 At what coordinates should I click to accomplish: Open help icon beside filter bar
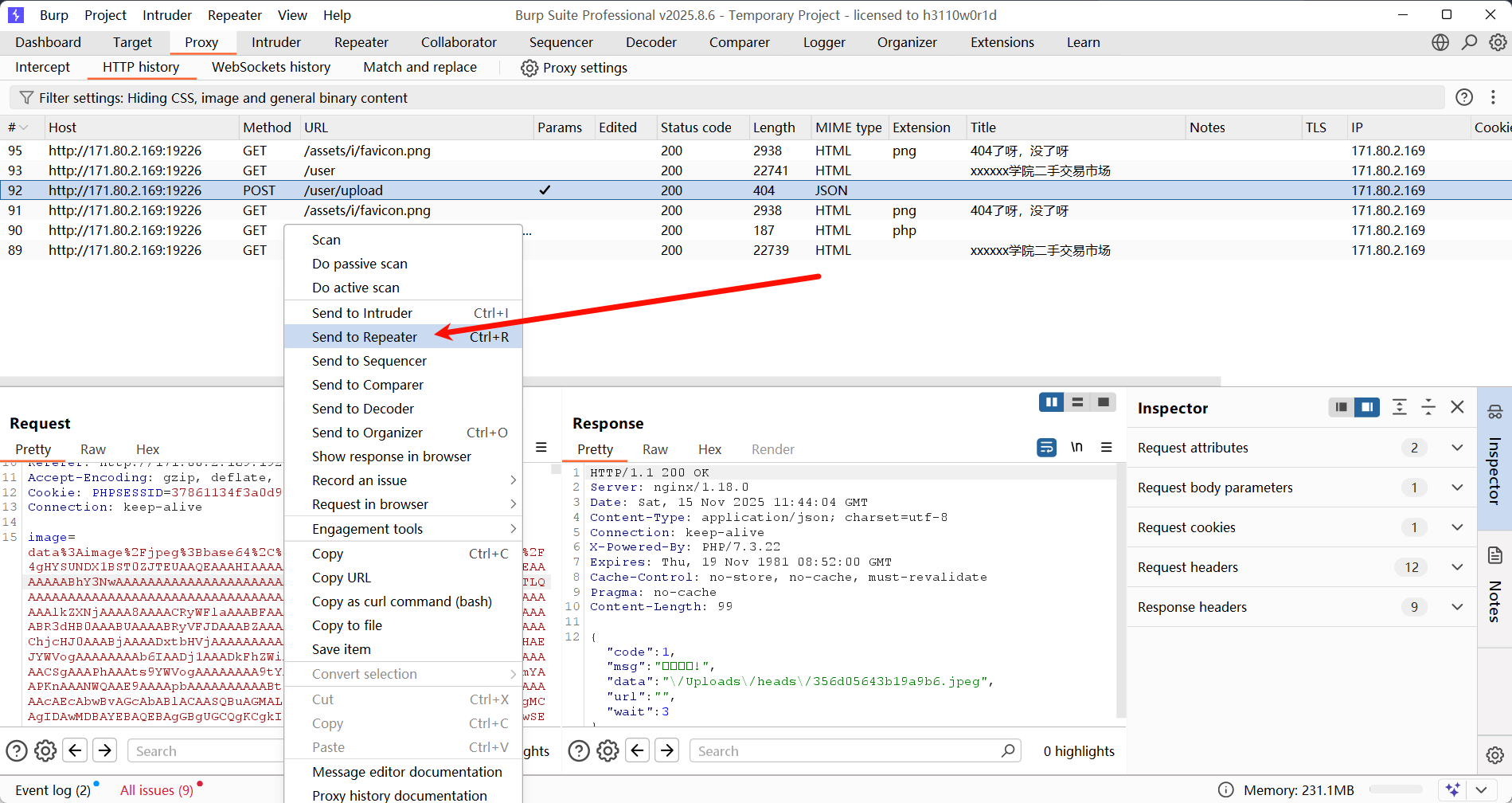pos(1464,97)
